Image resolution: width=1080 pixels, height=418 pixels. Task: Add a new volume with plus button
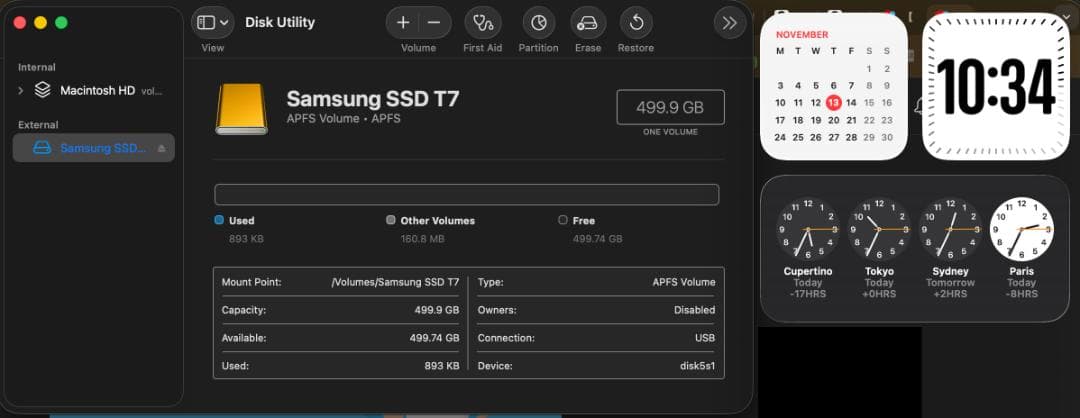403,23
